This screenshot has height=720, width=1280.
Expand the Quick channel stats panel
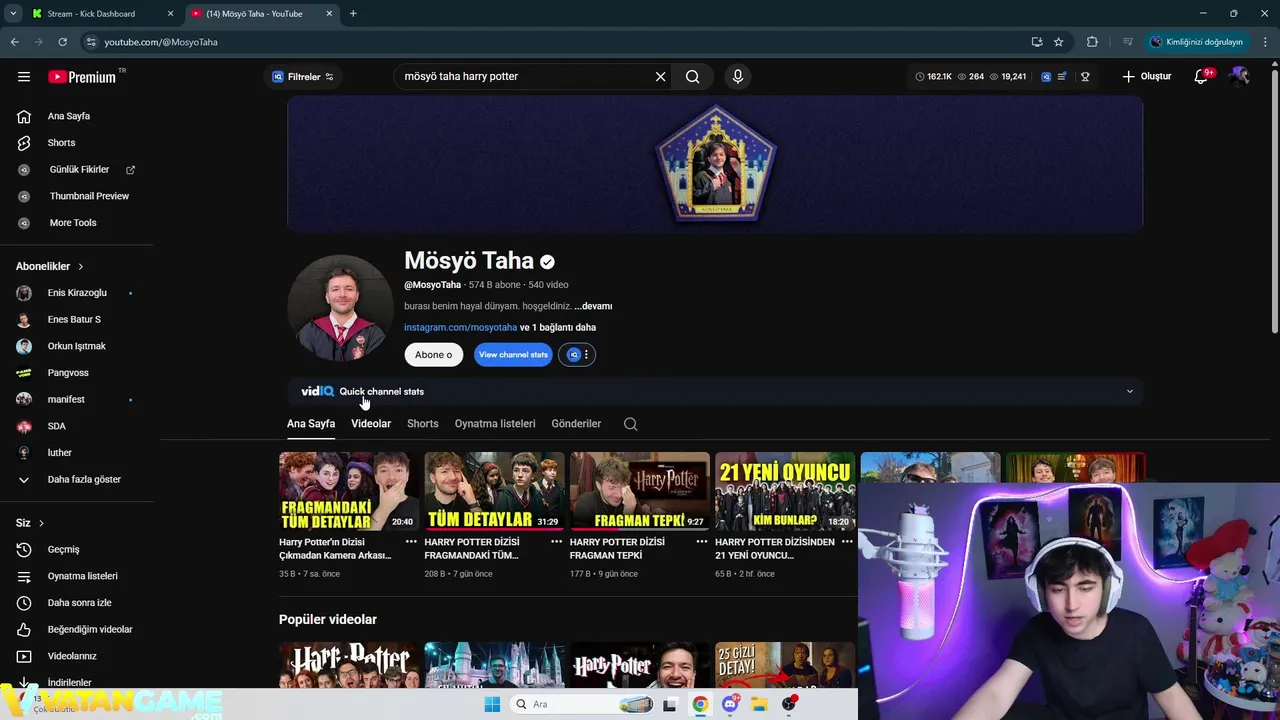[x=1130, y=391]
